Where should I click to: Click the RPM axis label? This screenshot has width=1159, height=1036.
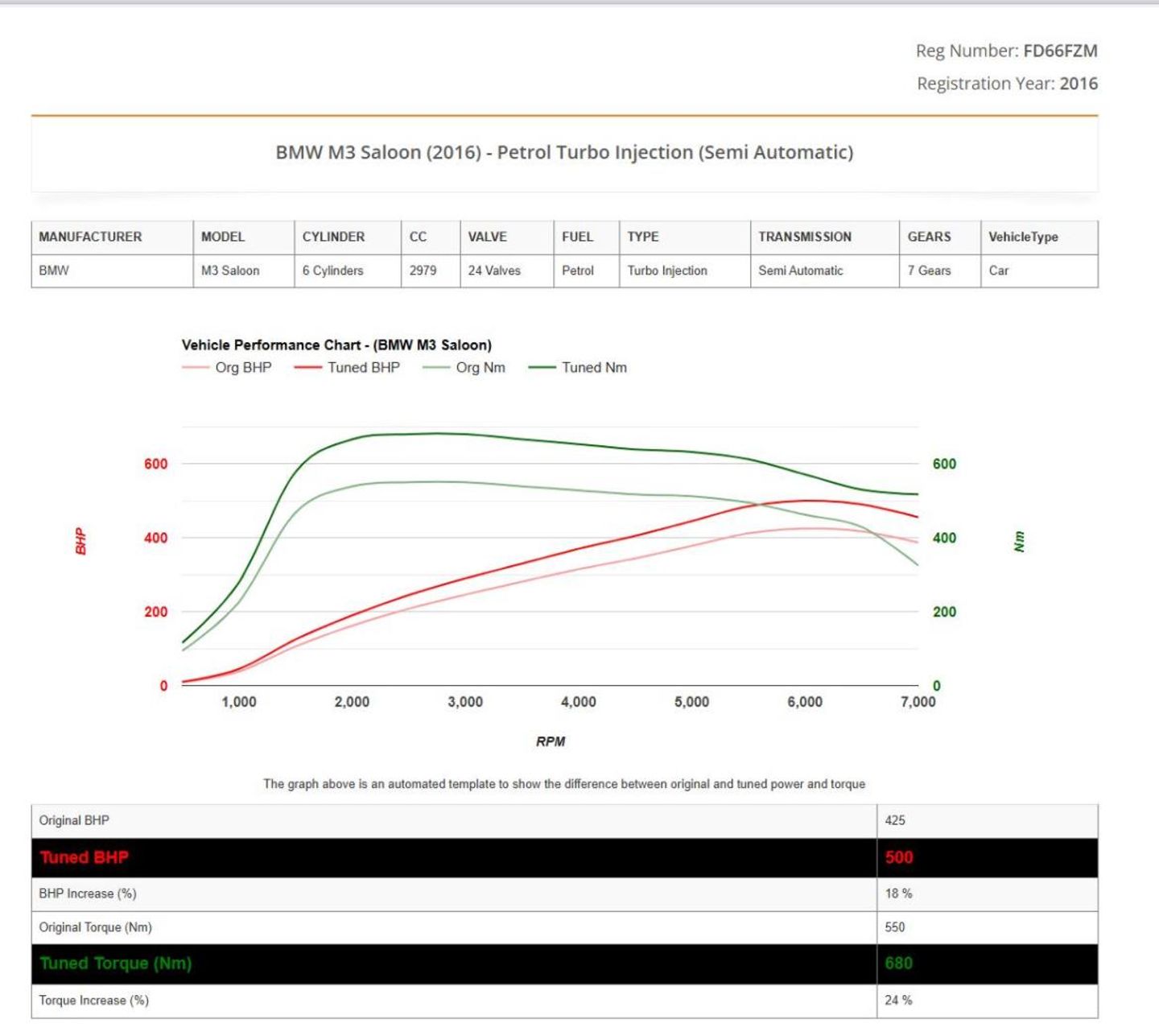(551, 741)
